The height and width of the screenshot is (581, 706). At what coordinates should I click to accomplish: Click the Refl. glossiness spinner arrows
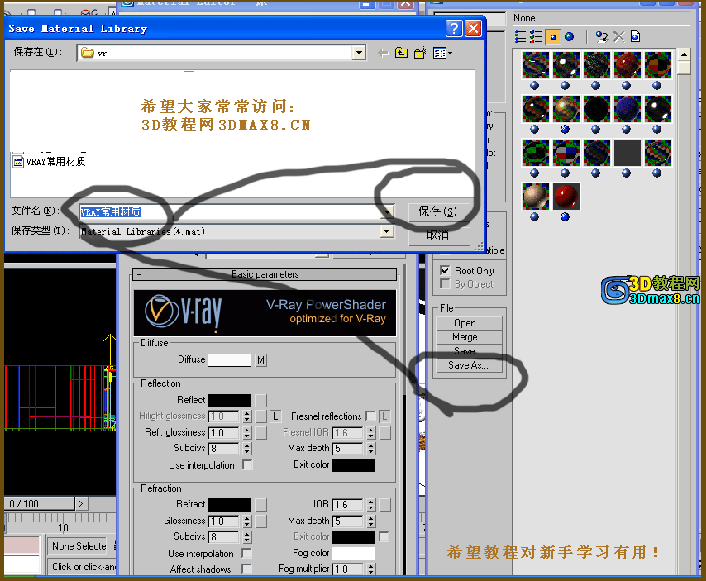(x=247, y=433)
